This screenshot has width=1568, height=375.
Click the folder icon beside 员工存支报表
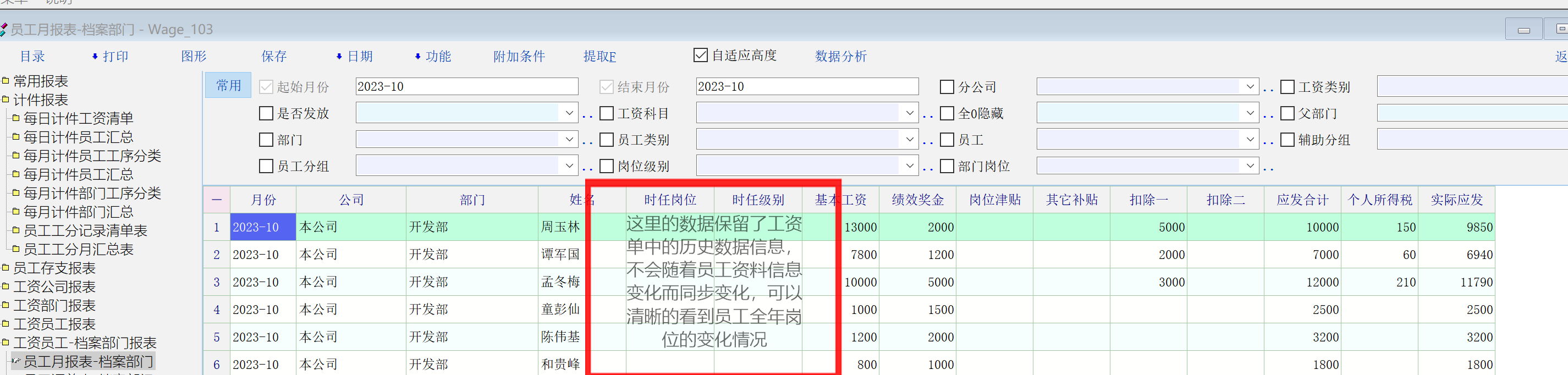5,268
